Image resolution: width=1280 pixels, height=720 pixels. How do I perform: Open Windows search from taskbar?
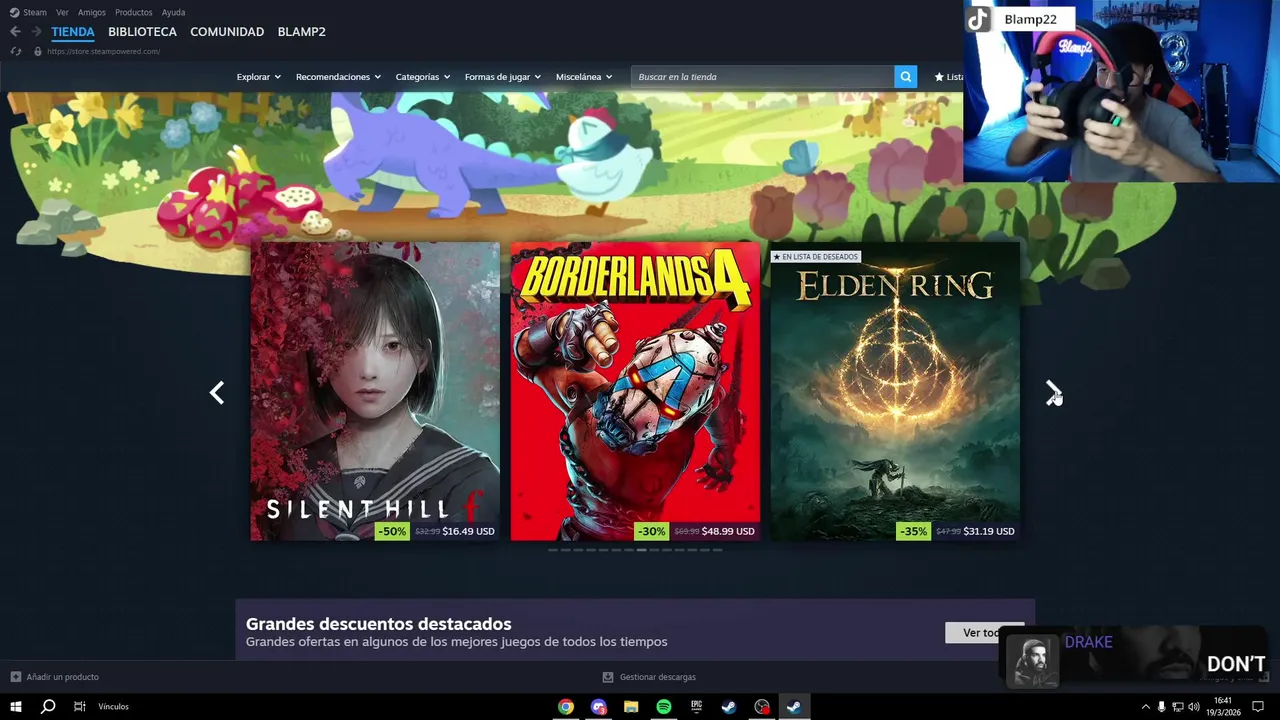coord(47,706)
